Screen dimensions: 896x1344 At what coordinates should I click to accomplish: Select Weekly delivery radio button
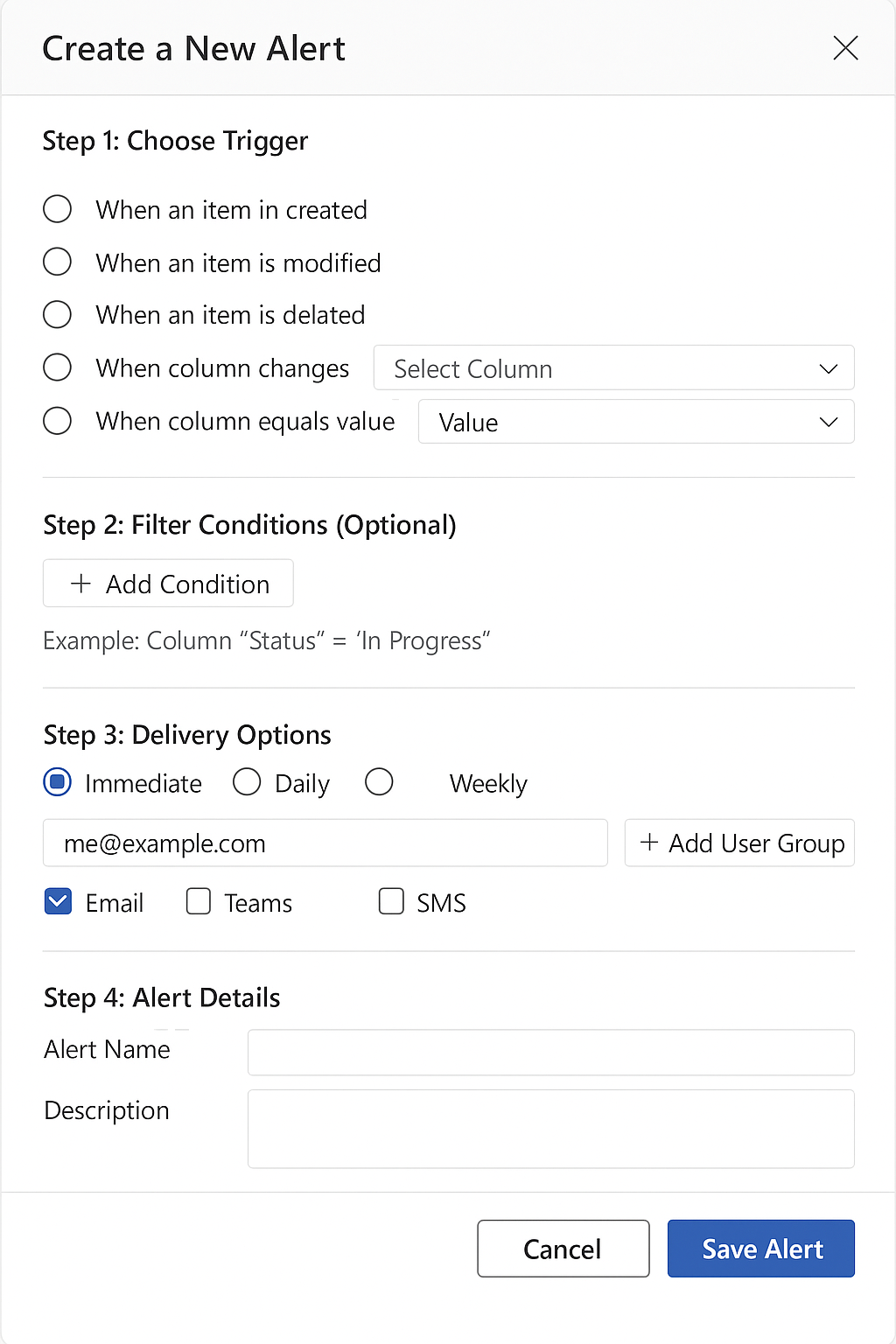tap(379, 782)
